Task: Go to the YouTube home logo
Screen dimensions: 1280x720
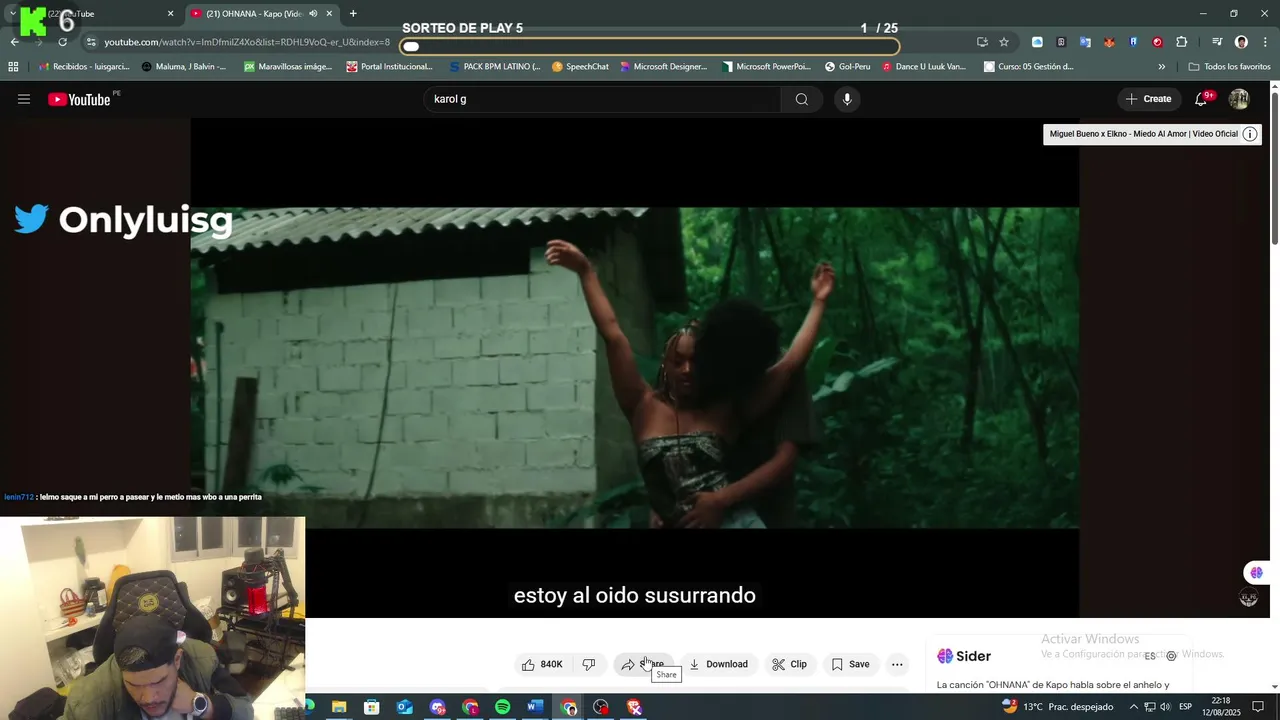Action: click(79, 99)
